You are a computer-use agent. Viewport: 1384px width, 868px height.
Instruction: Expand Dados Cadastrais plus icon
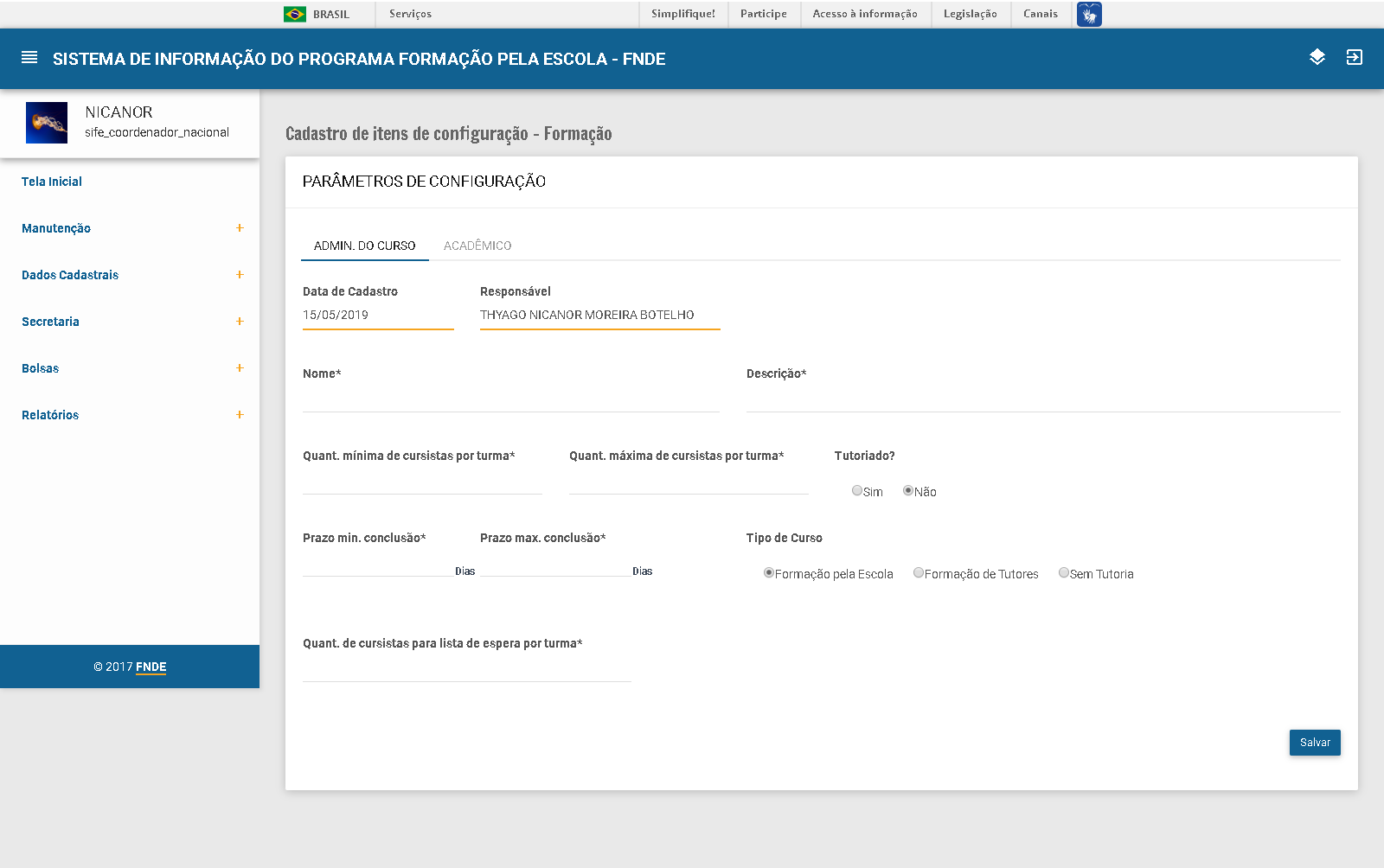coord(240,275)
